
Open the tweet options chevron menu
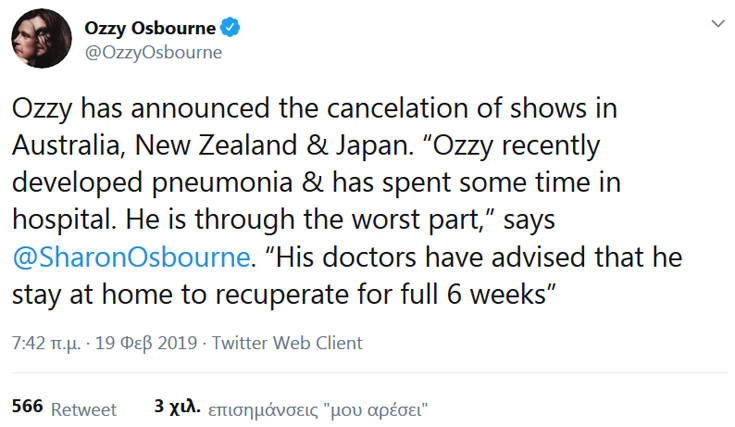pos(716,23)
